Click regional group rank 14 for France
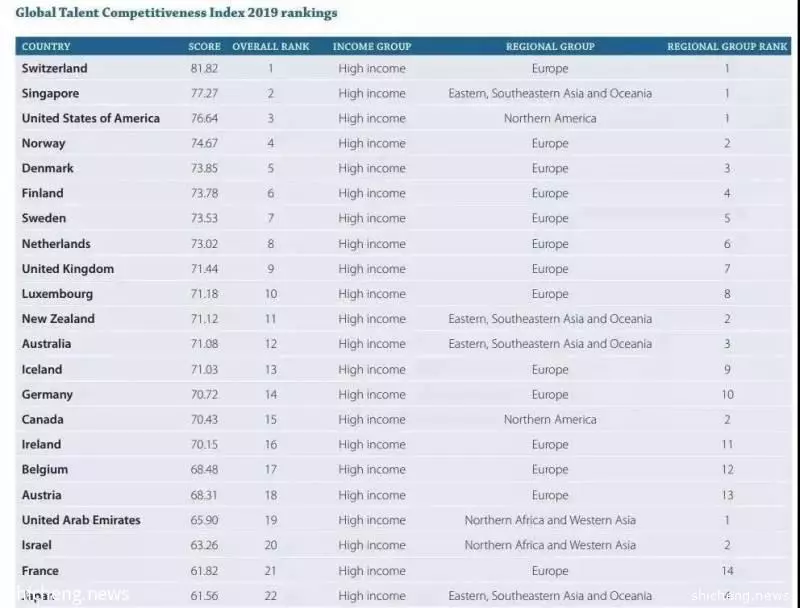This screenshot has height=608, width=800. pos(728,571)
